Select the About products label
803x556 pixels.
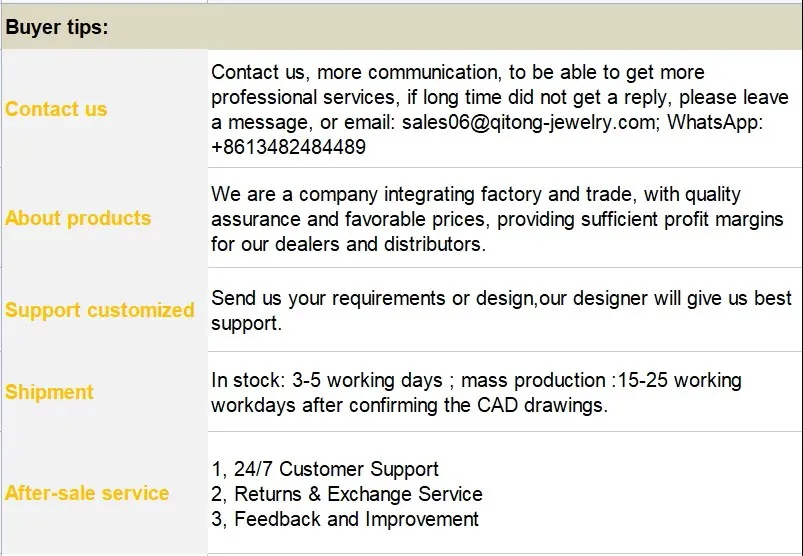click(x=78, y=218)
